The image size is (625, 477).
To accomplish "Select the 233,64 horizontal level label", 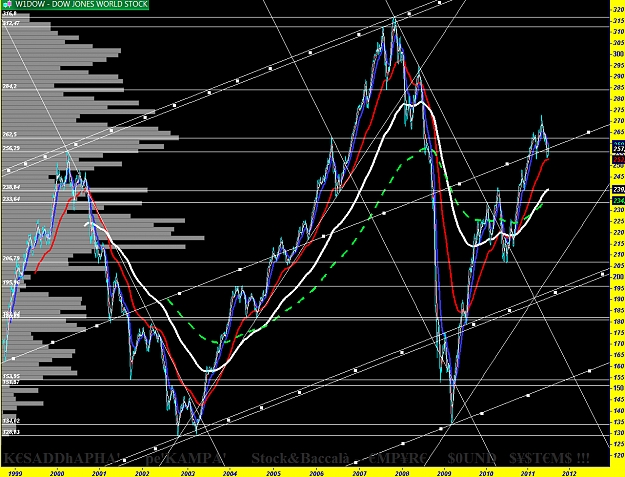I will click(11, 199).
